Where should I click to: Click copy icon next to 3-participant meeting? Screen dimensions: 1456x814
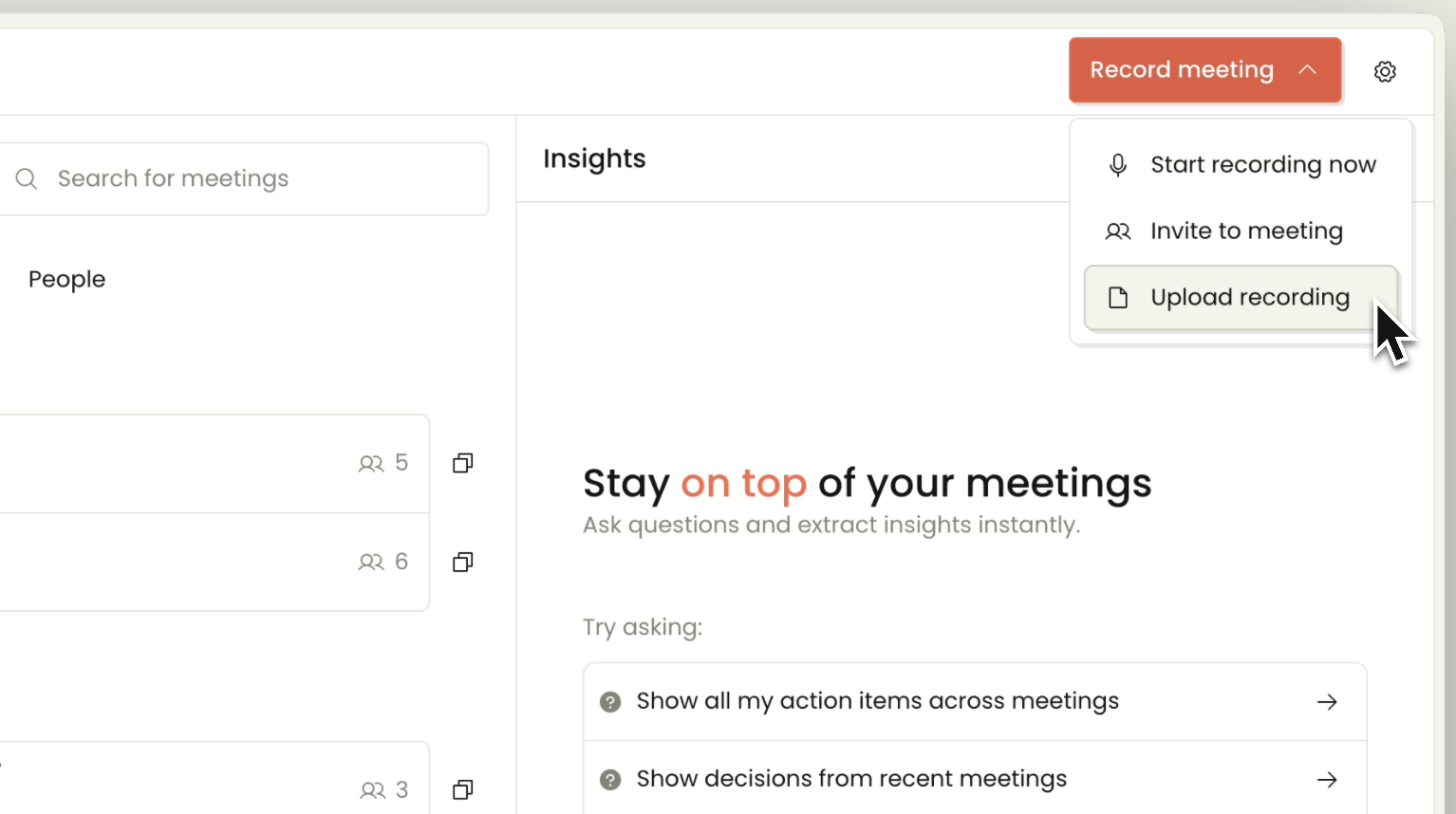click(463, 789)
